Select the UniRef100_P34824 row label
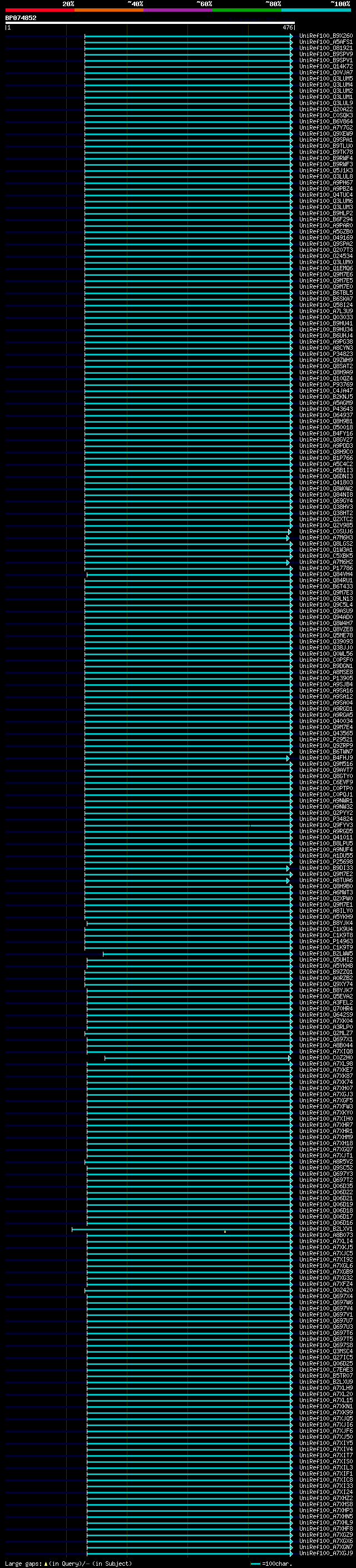This screenshot has height=1568, width=356. point(325,819)
